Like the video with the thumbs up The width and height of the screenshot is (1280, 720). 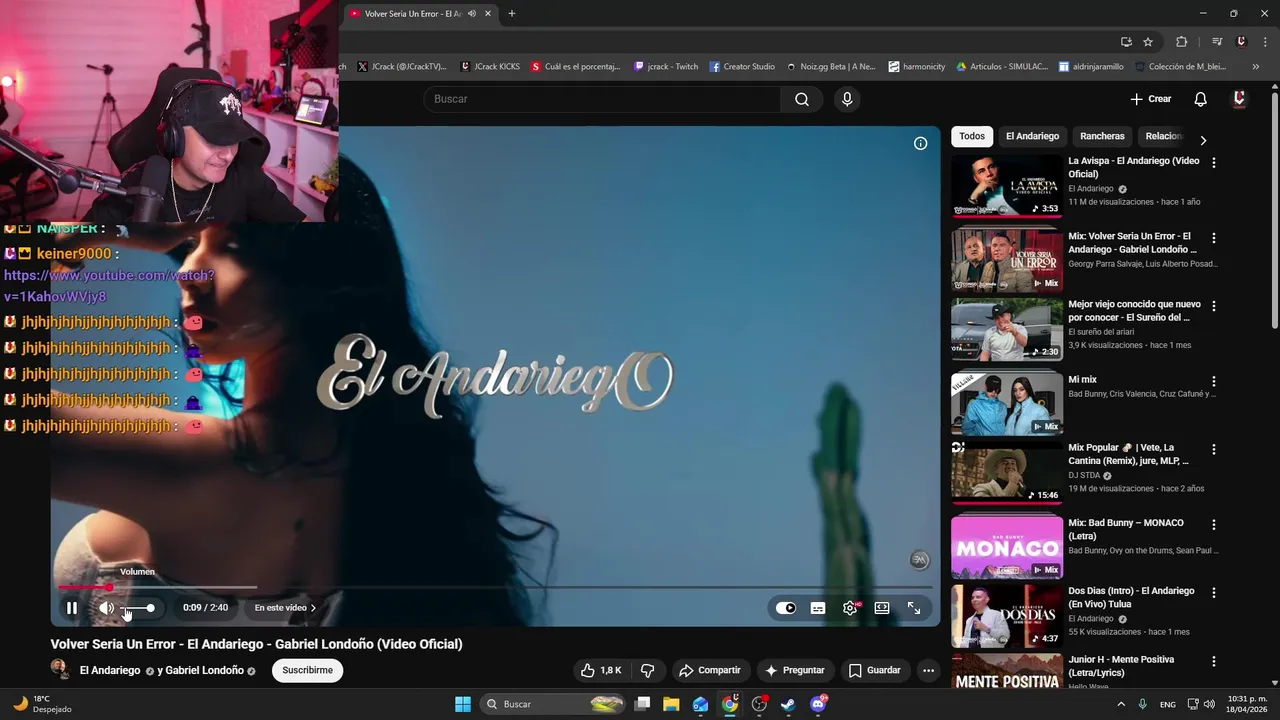(x=601, y=670)
